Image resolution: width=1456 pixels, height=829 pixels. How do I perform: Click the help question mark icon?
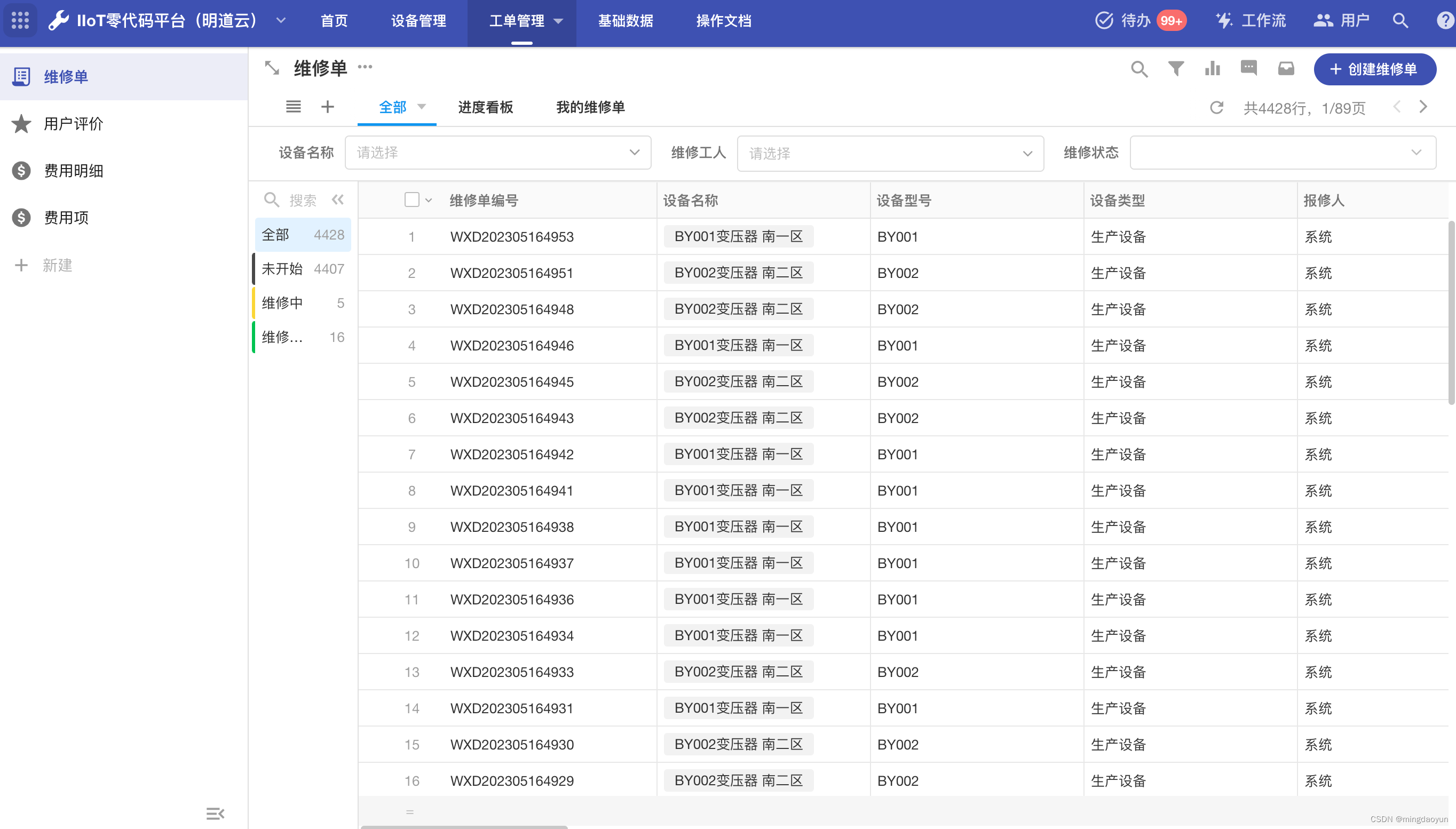point(1446,21)
